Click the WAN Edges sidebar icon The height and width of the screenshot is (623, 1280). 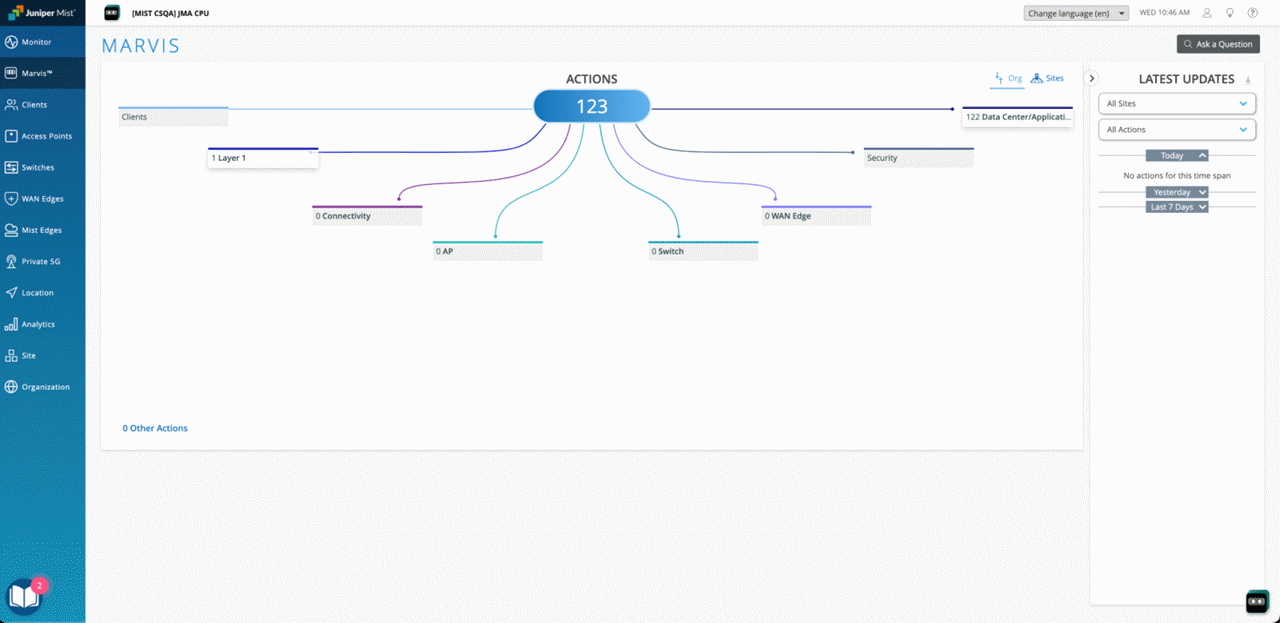pyautogui.click(x=42, y=198)
